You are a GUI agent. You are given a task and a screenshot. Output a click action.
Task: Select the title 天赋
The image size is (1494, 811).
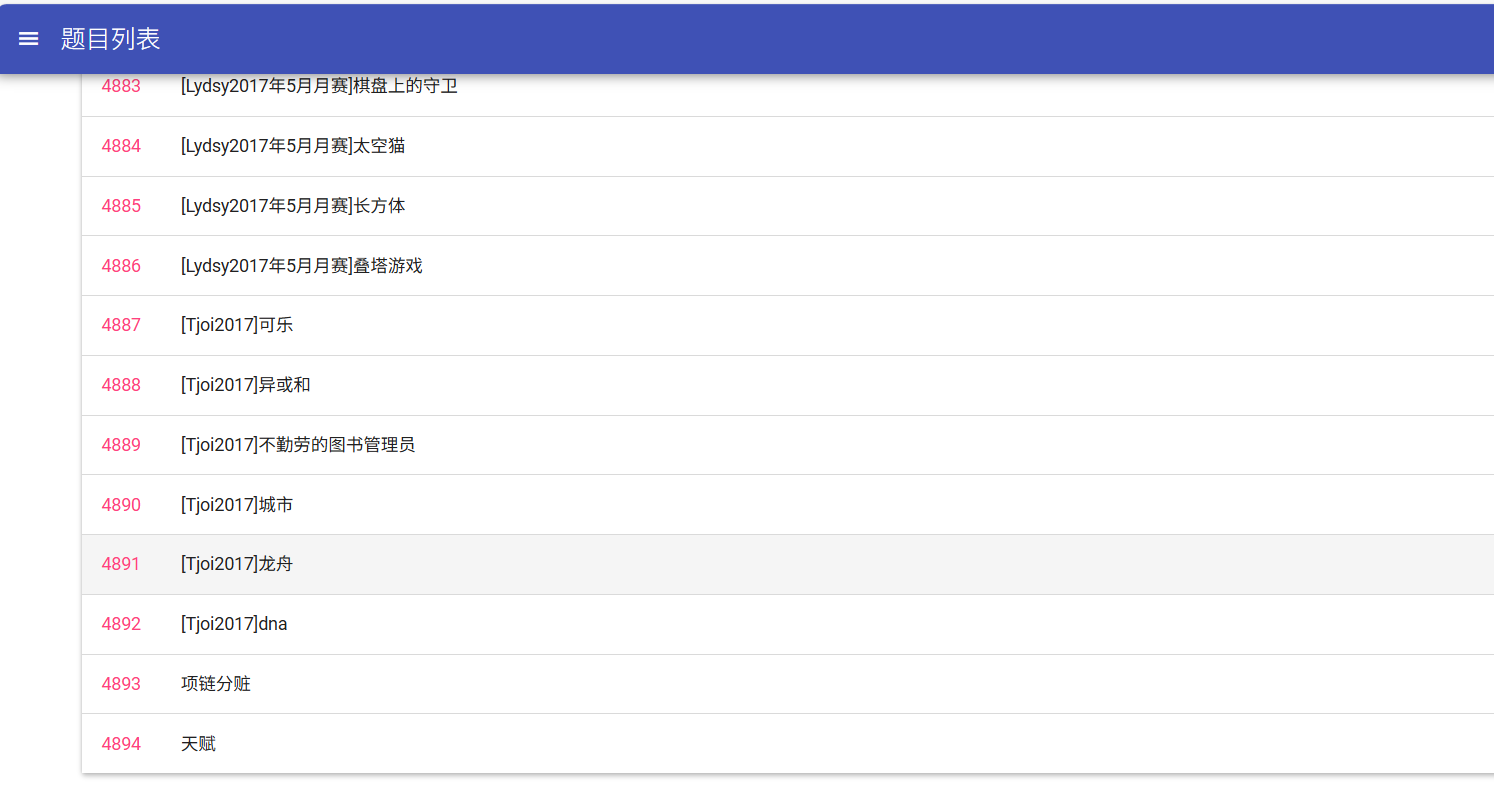198,744
